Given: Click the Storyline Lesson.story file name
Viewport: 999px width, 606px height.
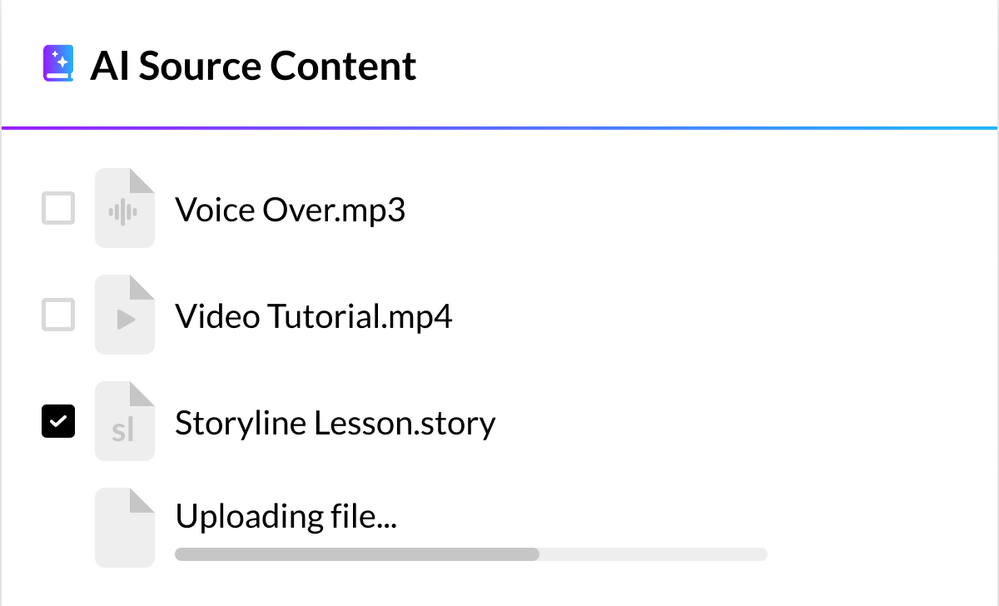Looking at the screenshot, I should coord(335,423).
